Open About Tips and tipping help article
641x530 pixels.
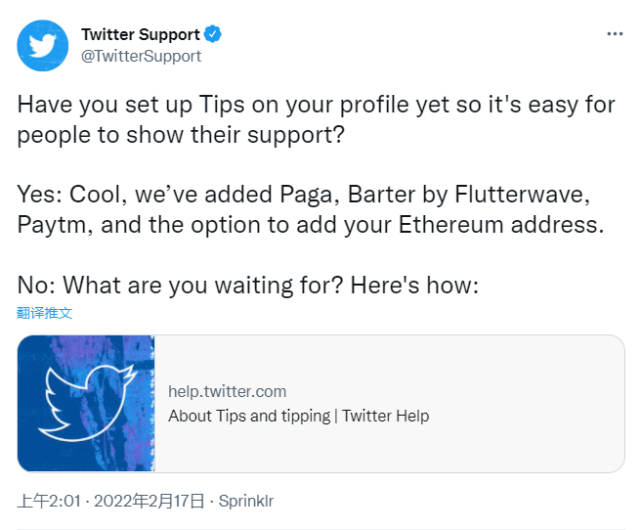click(298, 415)
